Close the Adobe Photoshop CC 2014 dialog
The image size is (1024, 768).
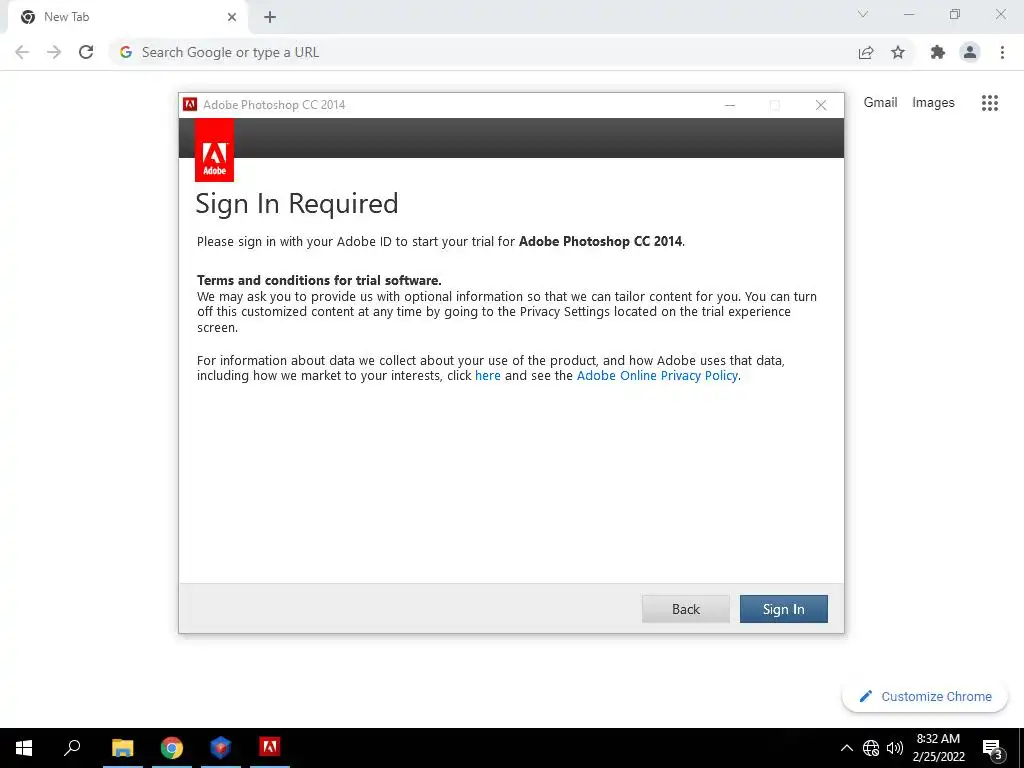(821, 105)
